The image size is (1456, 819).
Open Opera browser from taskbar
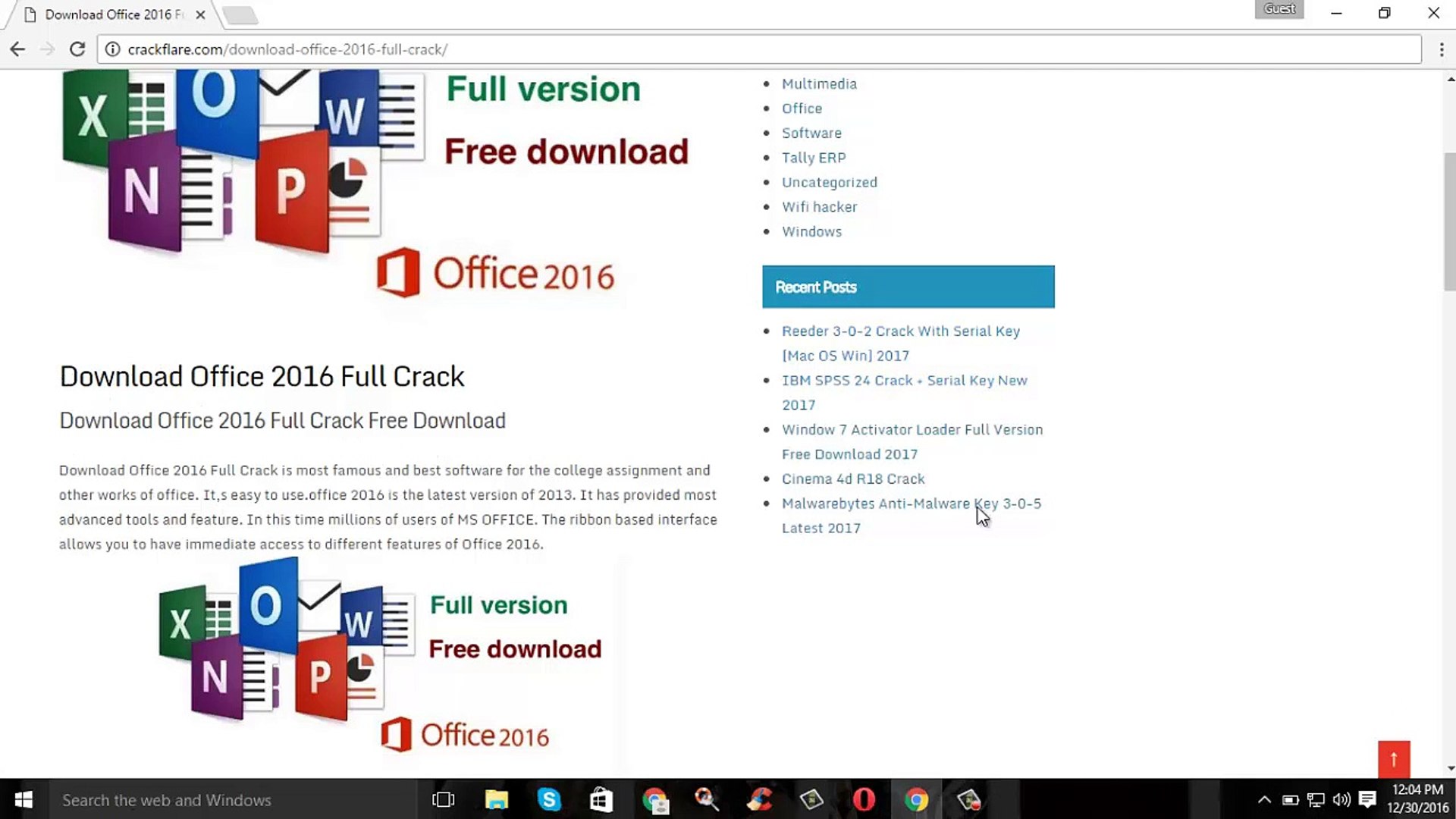tap(864, 800)
